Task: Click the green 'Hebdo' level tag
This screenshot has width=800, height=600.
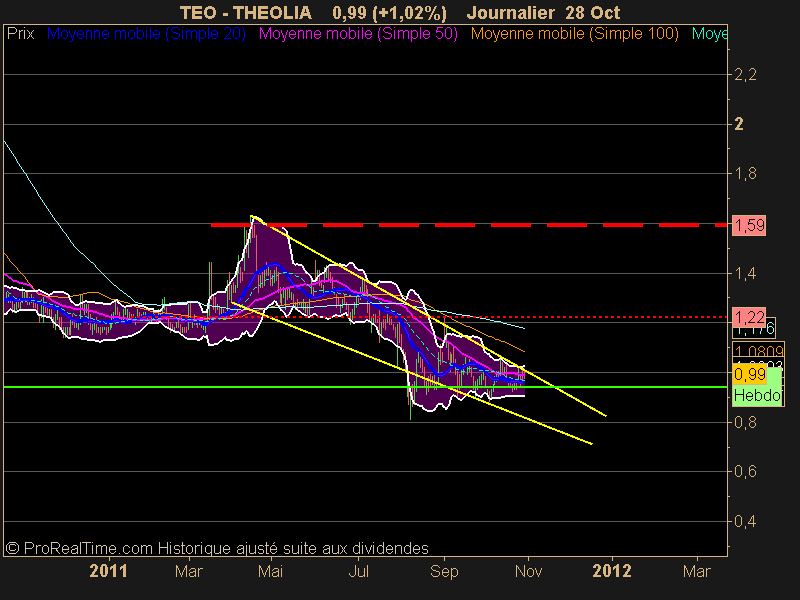Action: coord(757,395)
